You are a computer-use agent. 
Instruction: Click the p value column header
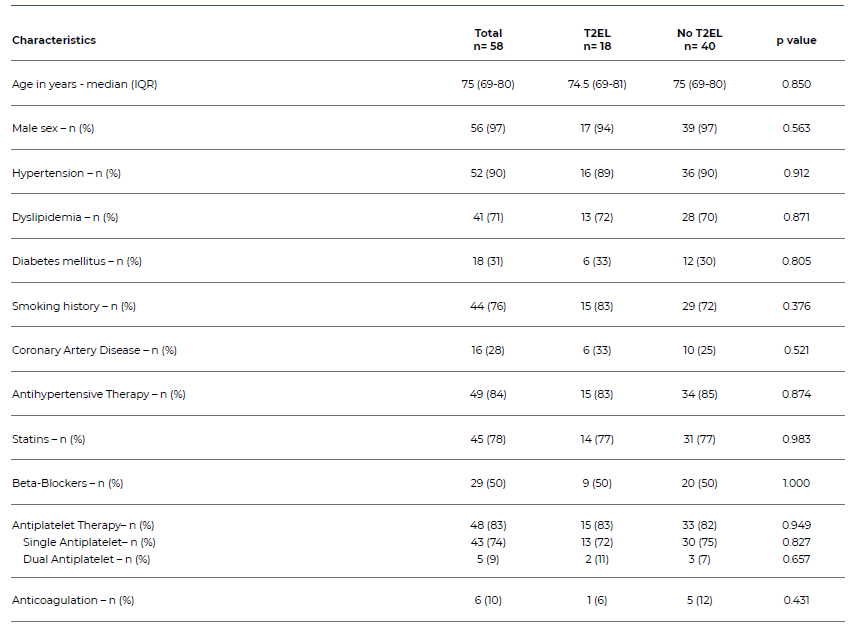[796, 41]
